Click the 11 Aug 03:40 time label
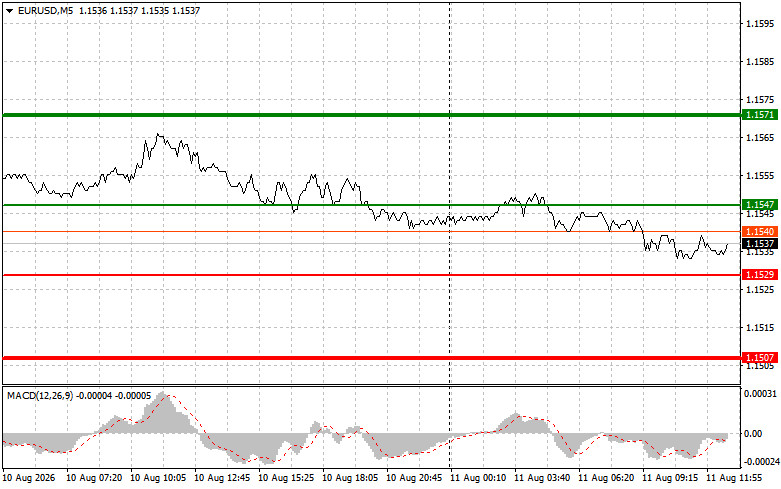The width and height of the screenshot is (781, 489). [542, 478]
